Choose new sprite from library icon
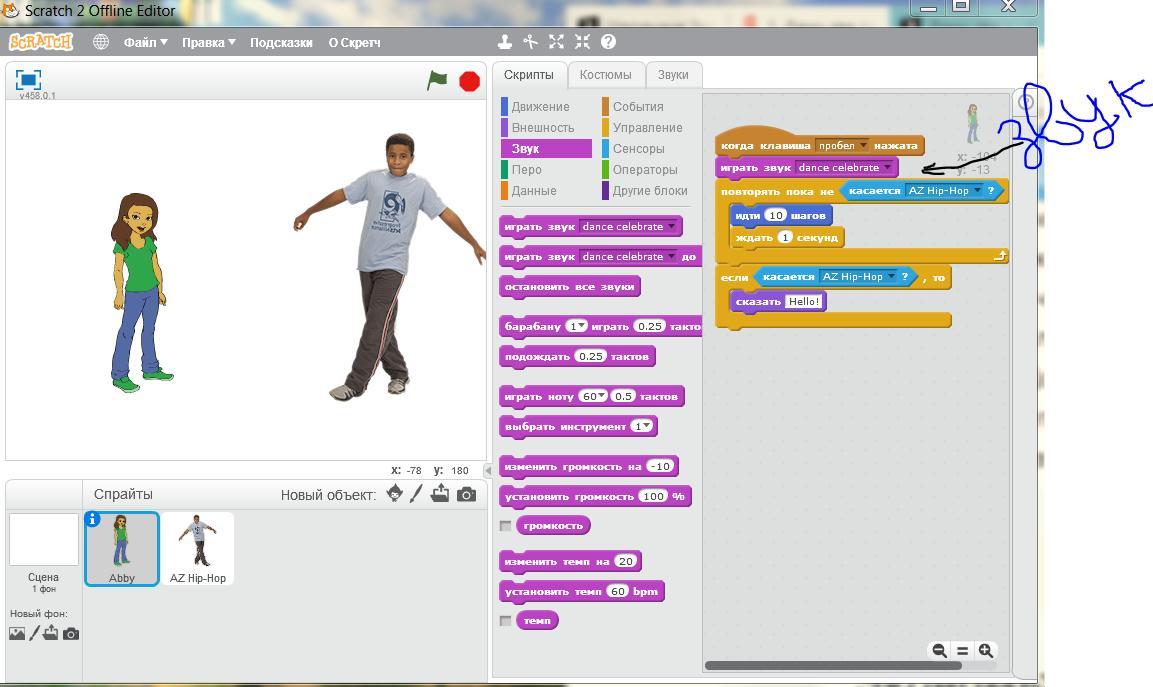This screenshot has height=687, width=1153. pos(395,494)
